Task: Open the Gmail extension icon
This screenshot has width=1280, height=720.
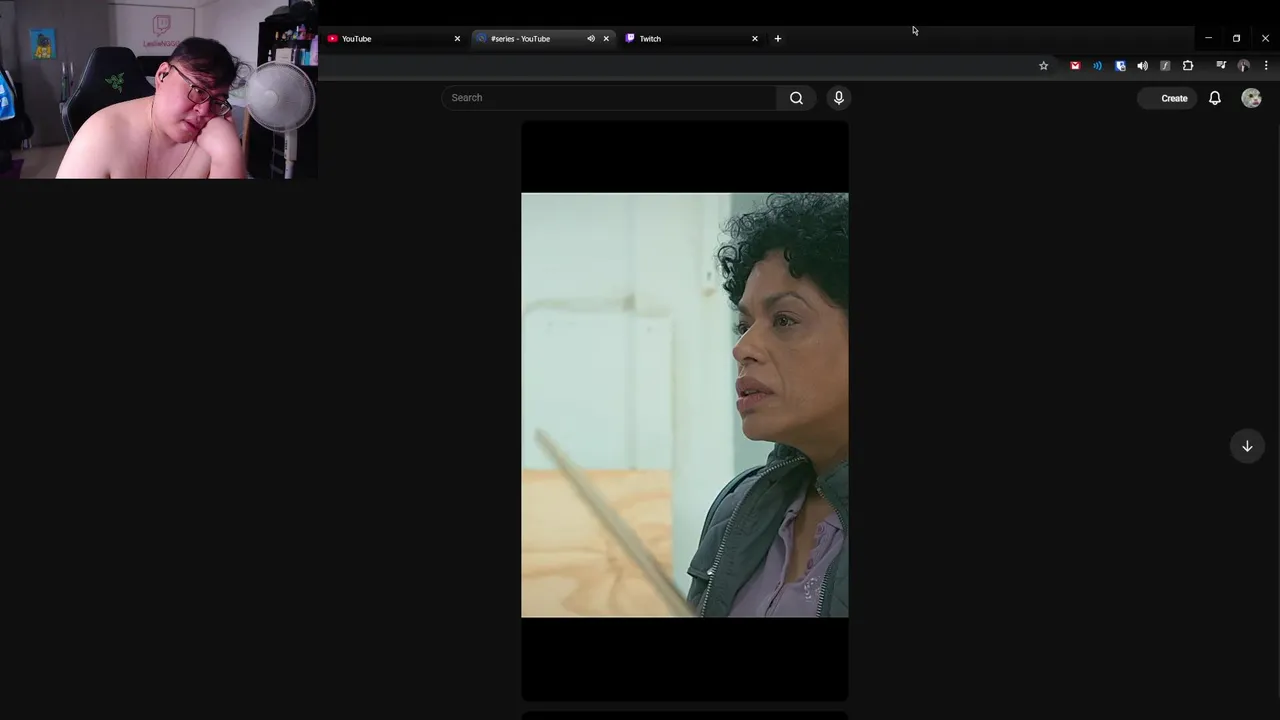Action: (x=1075, y=66)
